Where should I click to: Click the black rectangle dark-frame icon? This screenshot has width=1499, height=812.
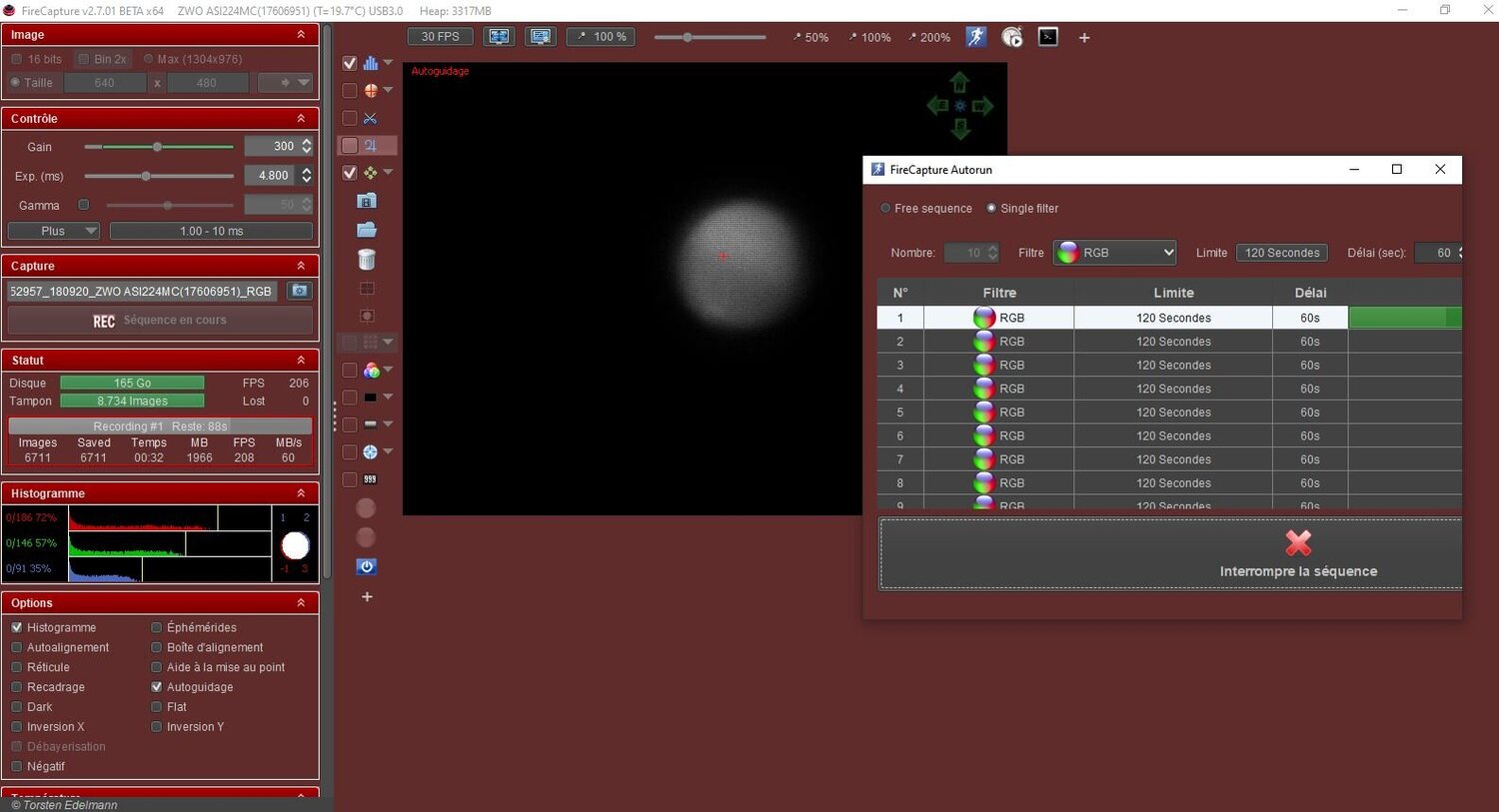371,398
